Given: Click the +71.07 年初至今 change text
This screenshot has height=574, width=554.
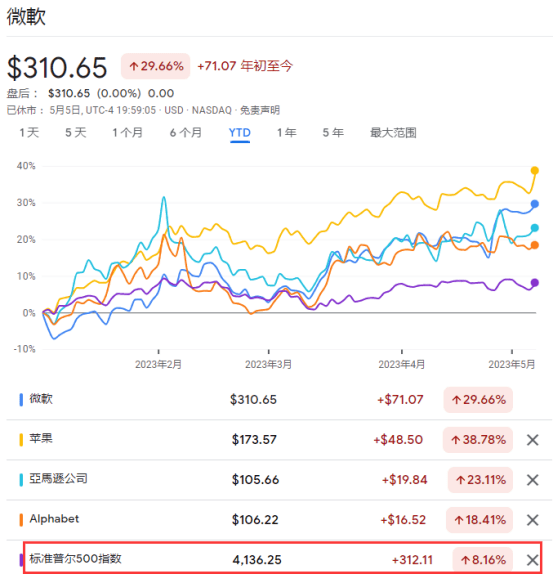Looking at the screenshot, I should click(x=245, y=66).
